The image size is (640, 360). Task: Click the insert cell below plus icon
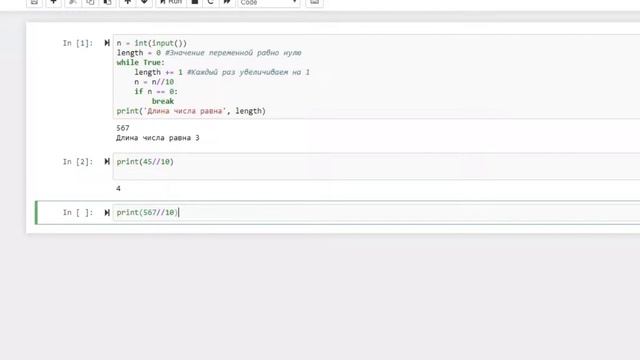[53, 2]
